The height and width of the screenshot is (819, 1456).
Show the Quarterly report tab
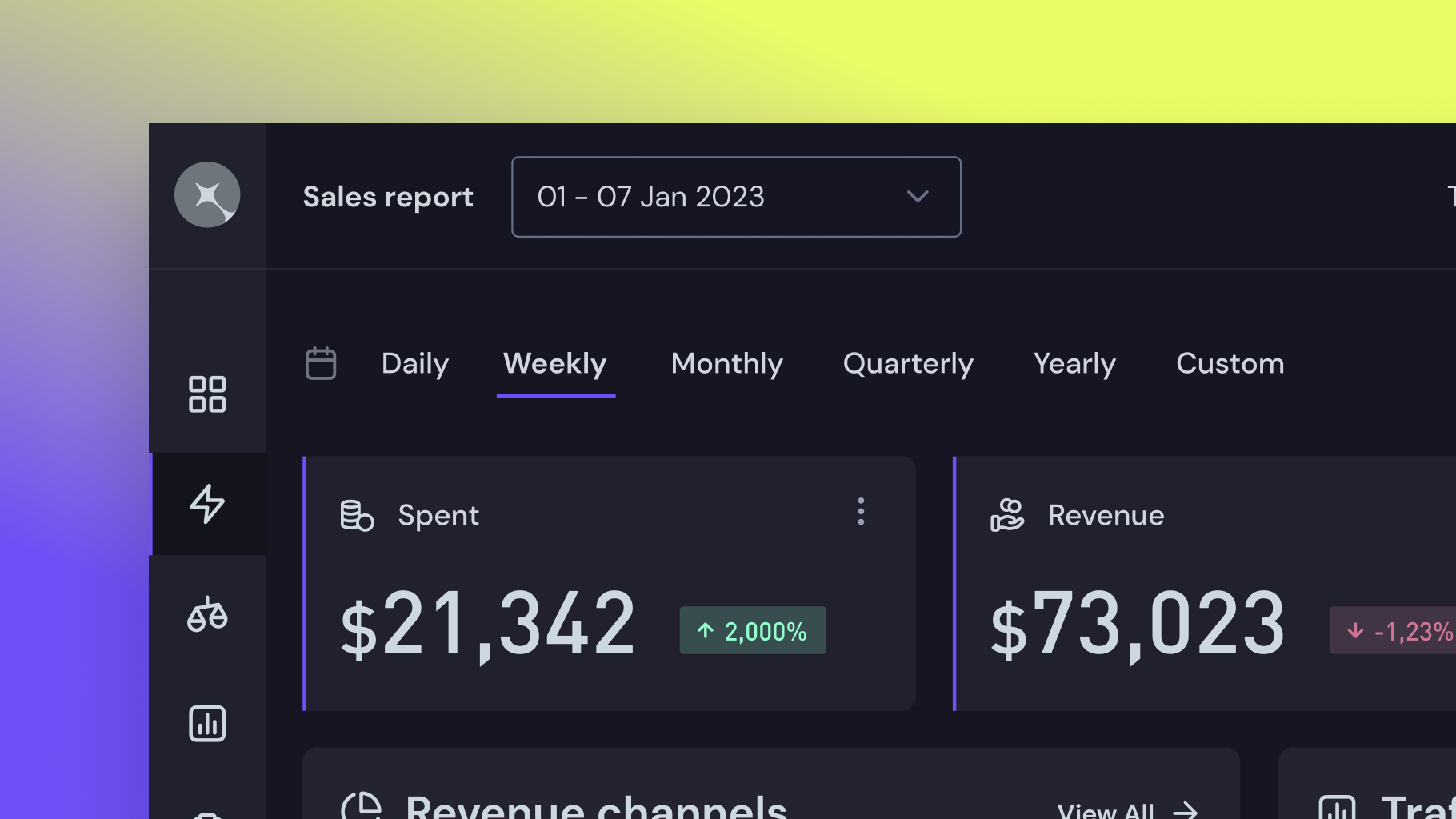point(908,364)
